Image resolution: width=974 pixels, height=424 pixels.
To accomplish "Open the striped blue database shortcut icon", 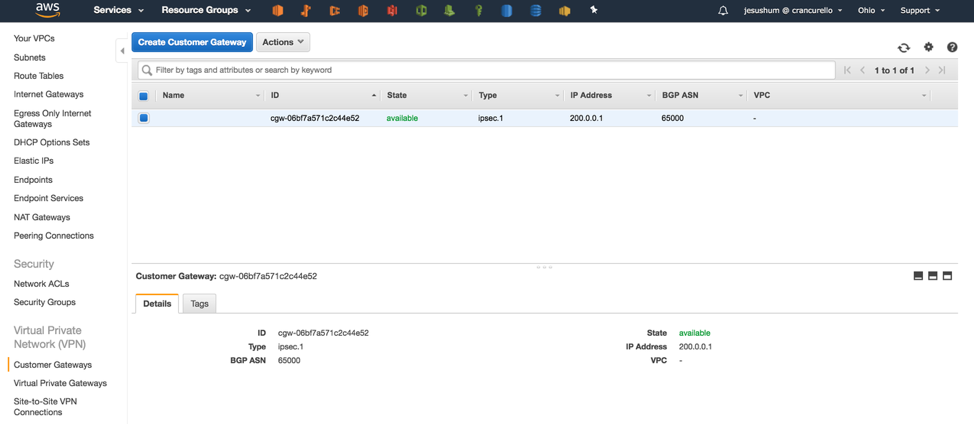I will point(535,11).
